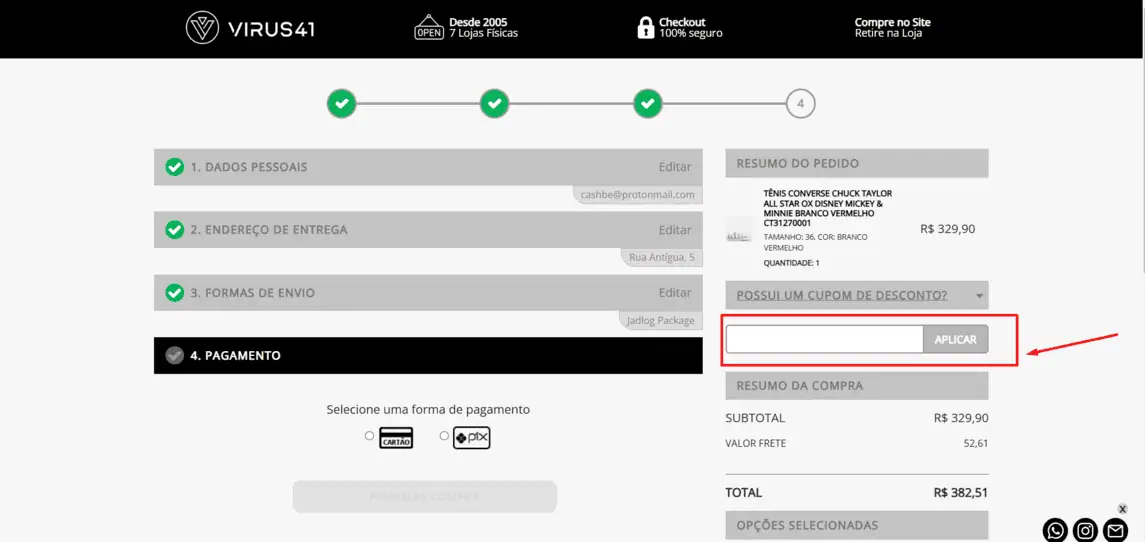
Task: Click the padlock secure checkout icon
Action: (x=645, y=28)
